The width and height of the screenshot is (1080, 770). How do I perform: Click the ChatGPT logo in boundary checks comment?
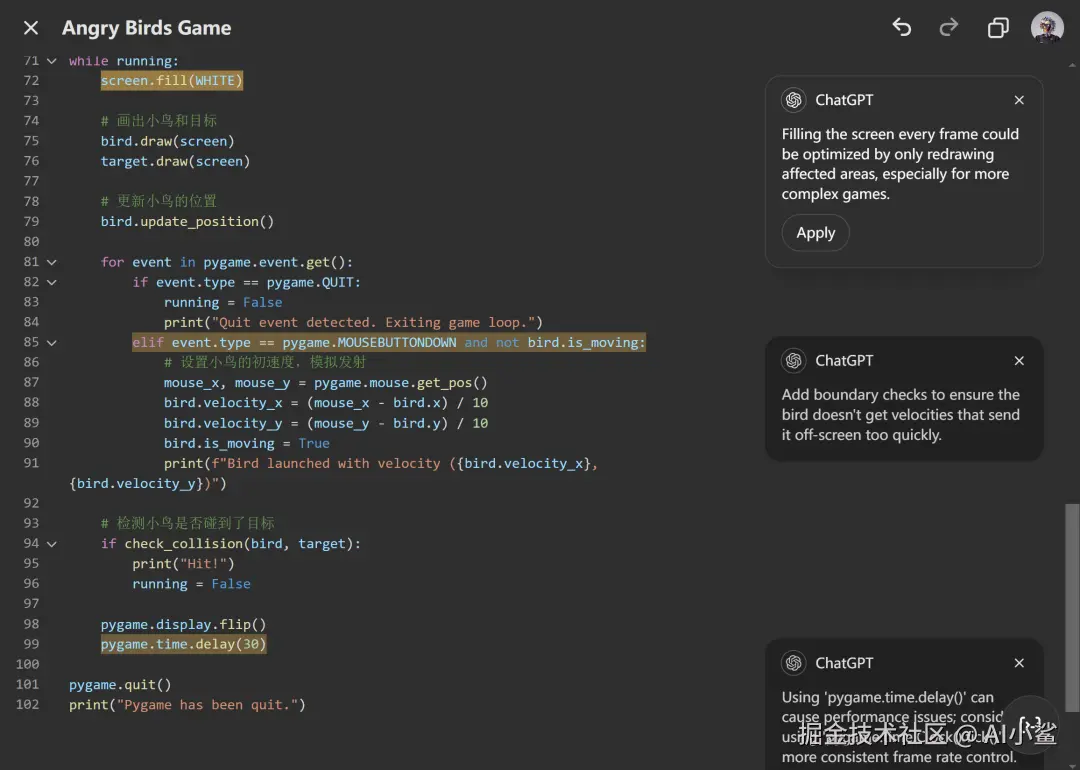(x=793, y=361)
